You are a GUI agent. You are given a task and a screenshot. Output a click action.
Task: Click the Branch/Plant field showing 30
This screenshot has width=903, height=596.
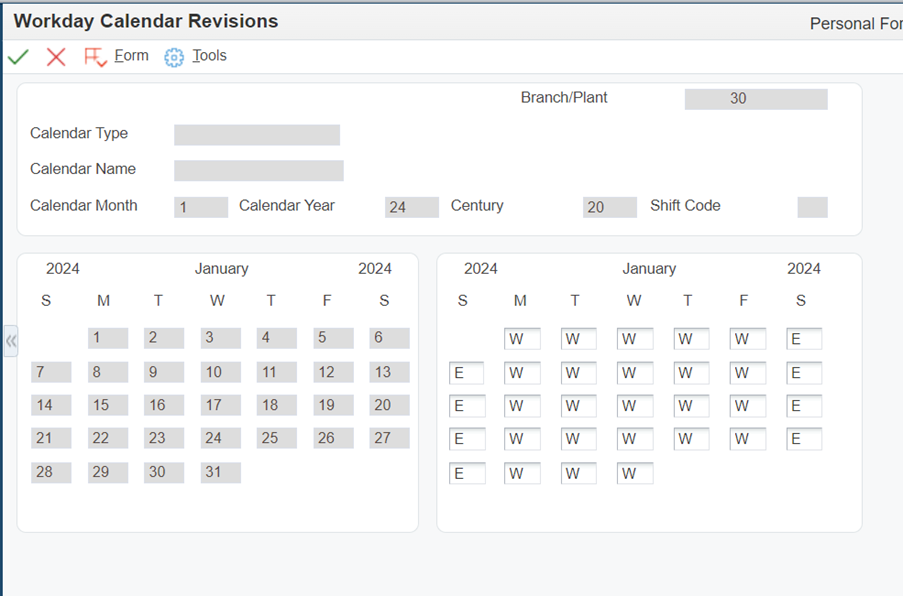pos(755,98)
